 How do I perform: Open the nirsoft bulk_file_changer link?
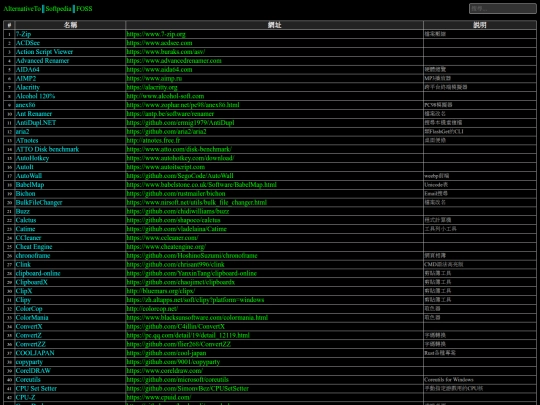click(x=197, y=202)
